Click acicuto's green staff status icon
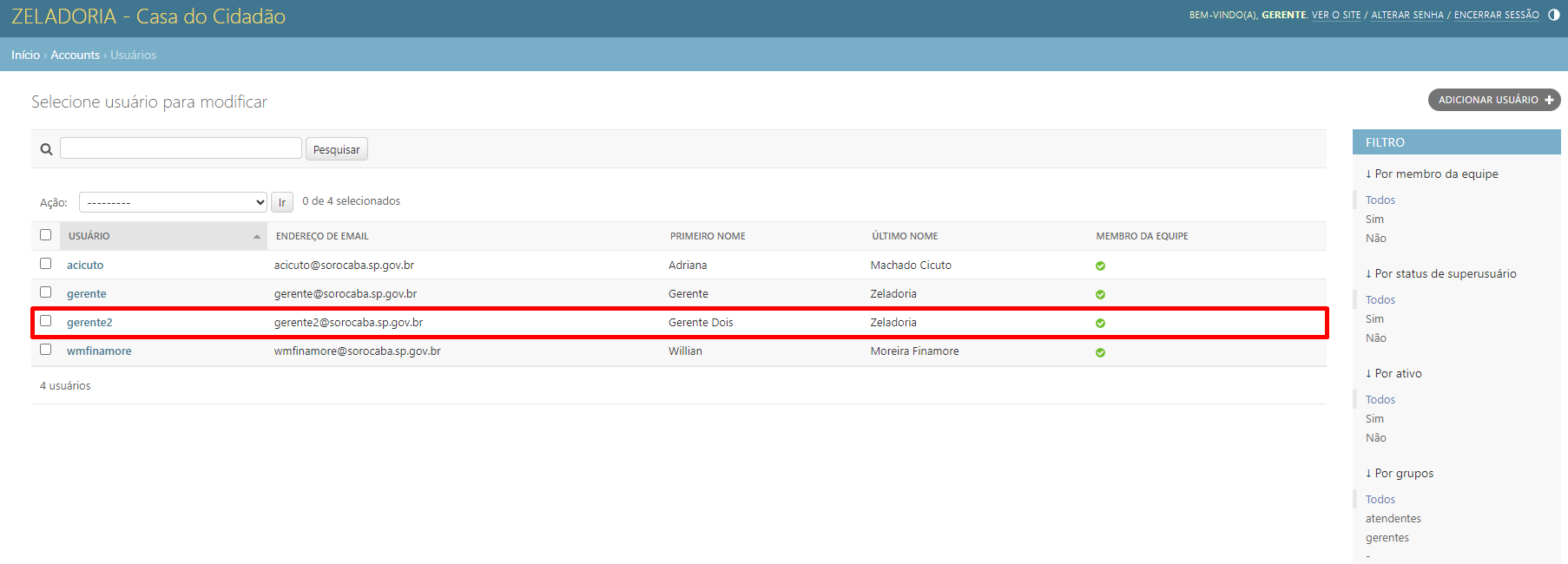Viewport: 1568px width, 564px height. point(1100,266)
